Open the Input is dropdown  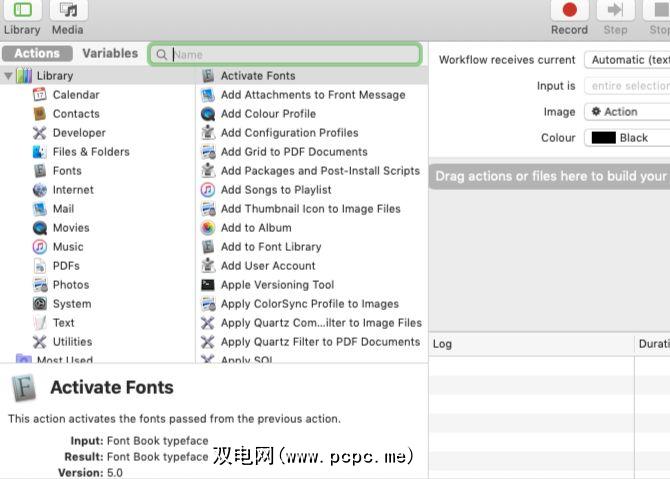click(627, 86)
